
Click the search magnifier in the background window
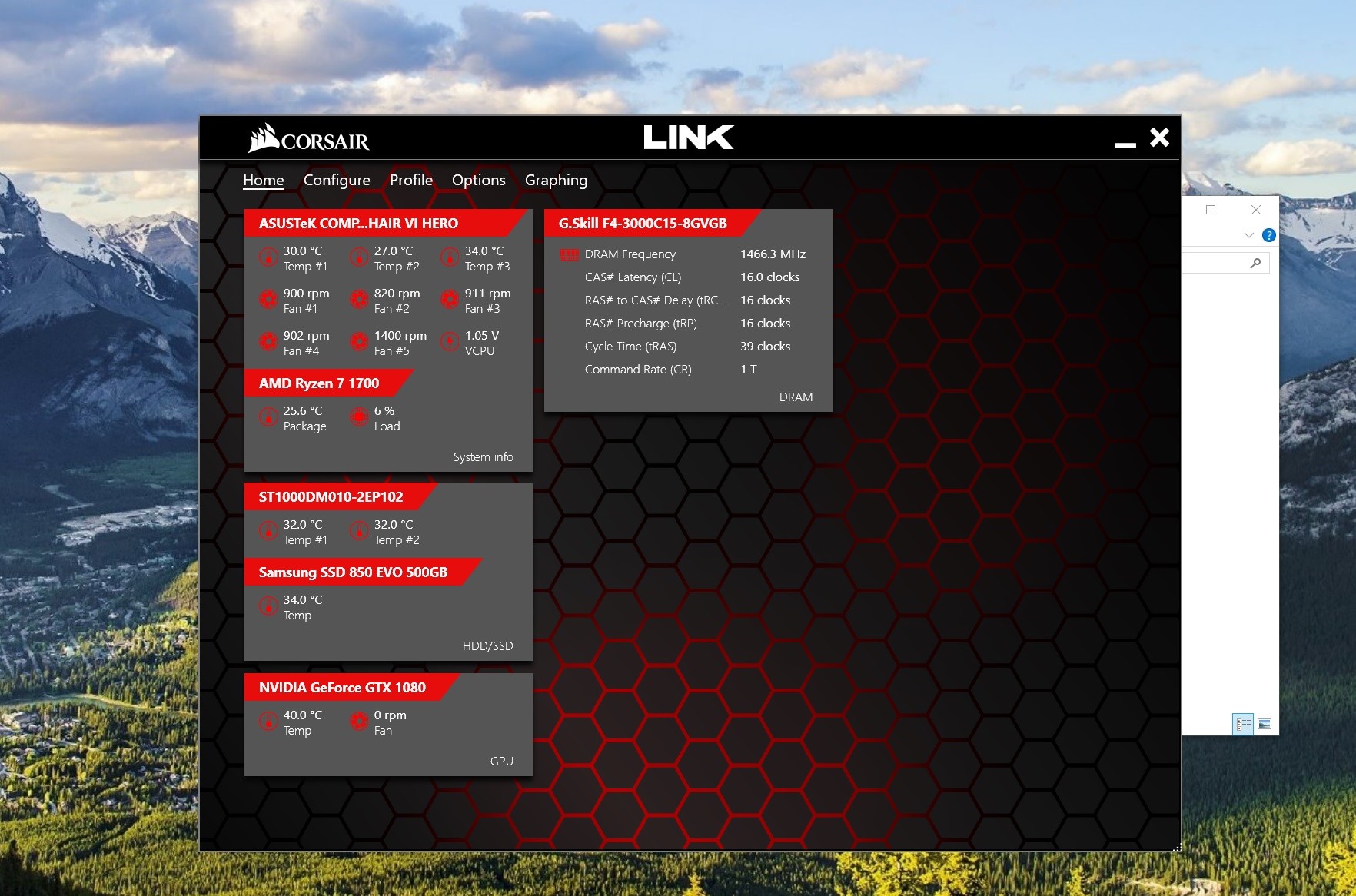coord(1255,263)
